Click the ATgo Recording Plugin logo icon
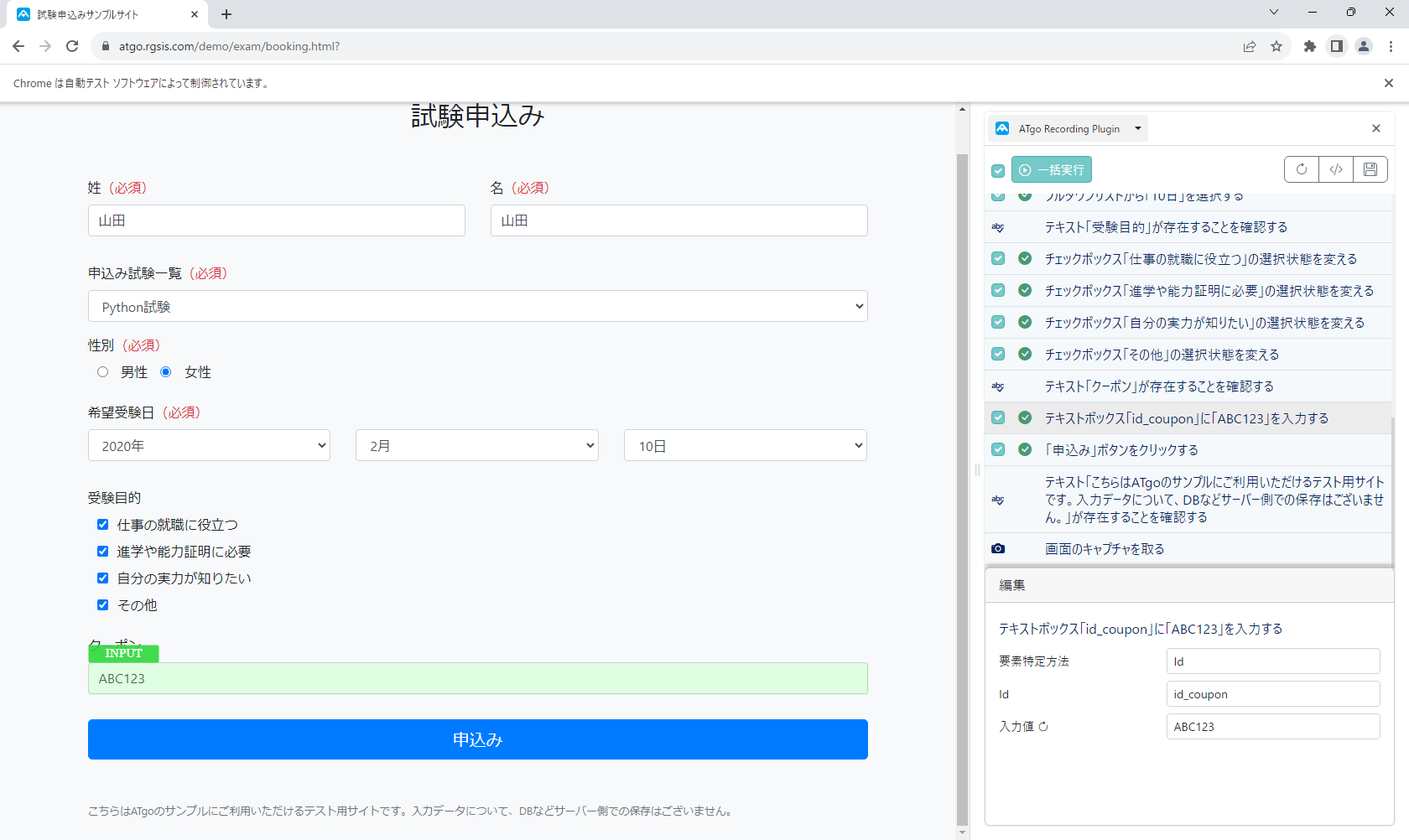Viewport: 1409px width, 840px height. point(1003,127)
